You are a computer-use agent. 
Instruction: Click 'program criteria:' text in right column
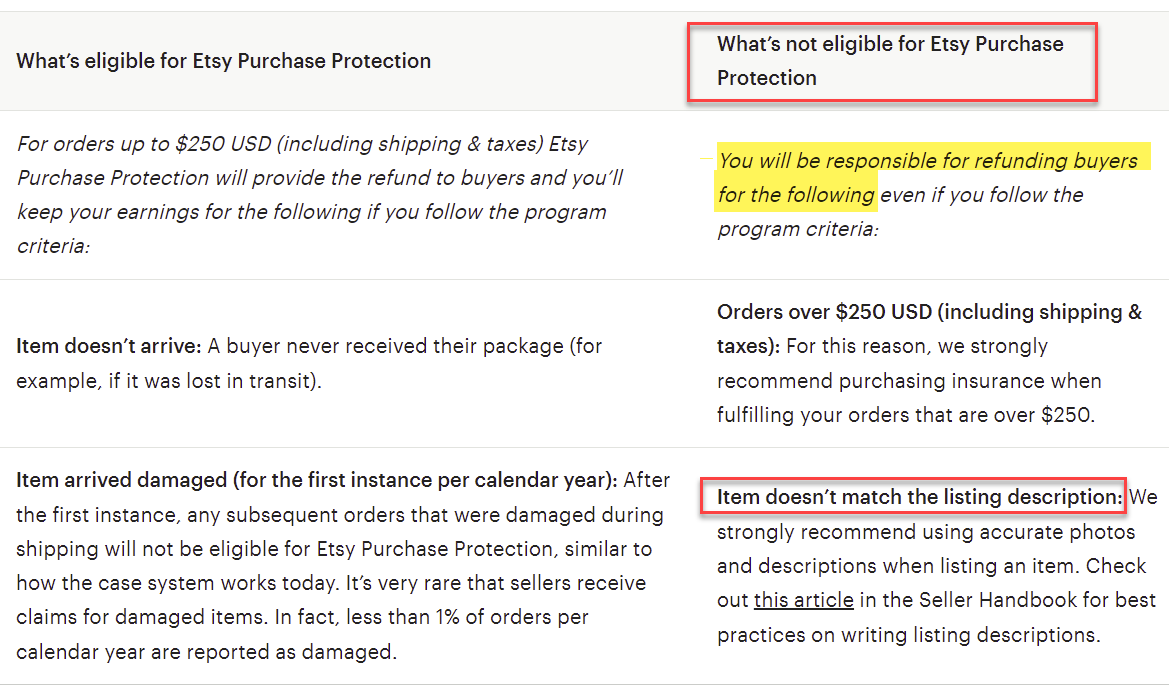(x=798, y=229)
